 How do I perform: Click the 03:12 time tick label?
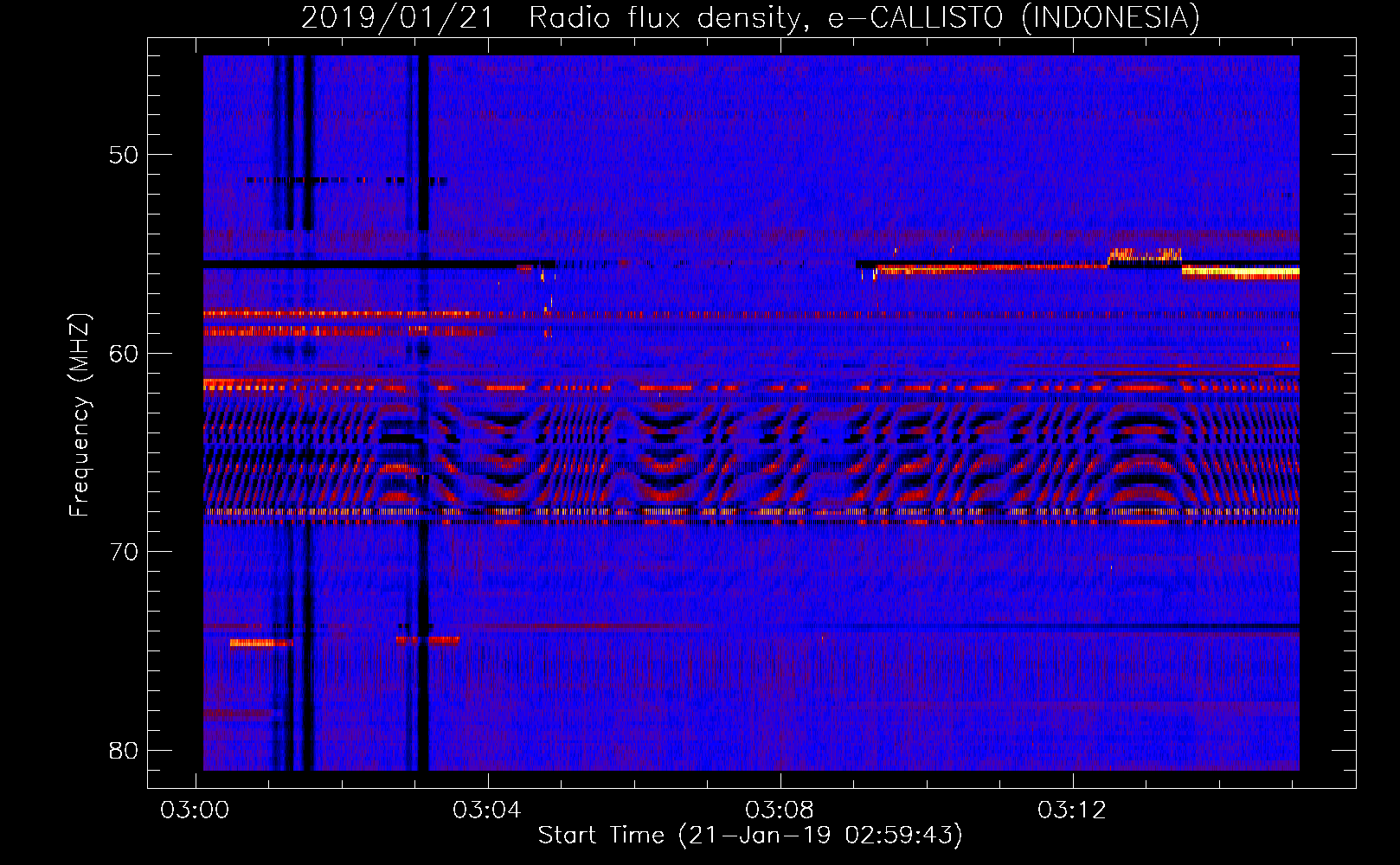(1073, 811)
